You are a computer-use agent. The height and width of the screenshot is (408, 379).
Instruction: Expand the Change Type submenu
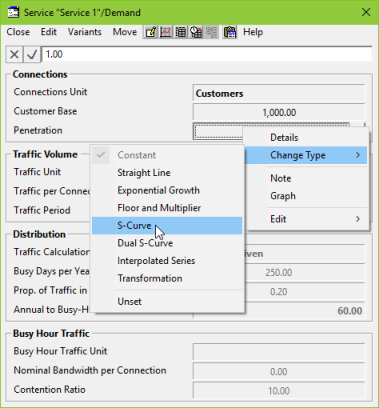tap(306, 155)
